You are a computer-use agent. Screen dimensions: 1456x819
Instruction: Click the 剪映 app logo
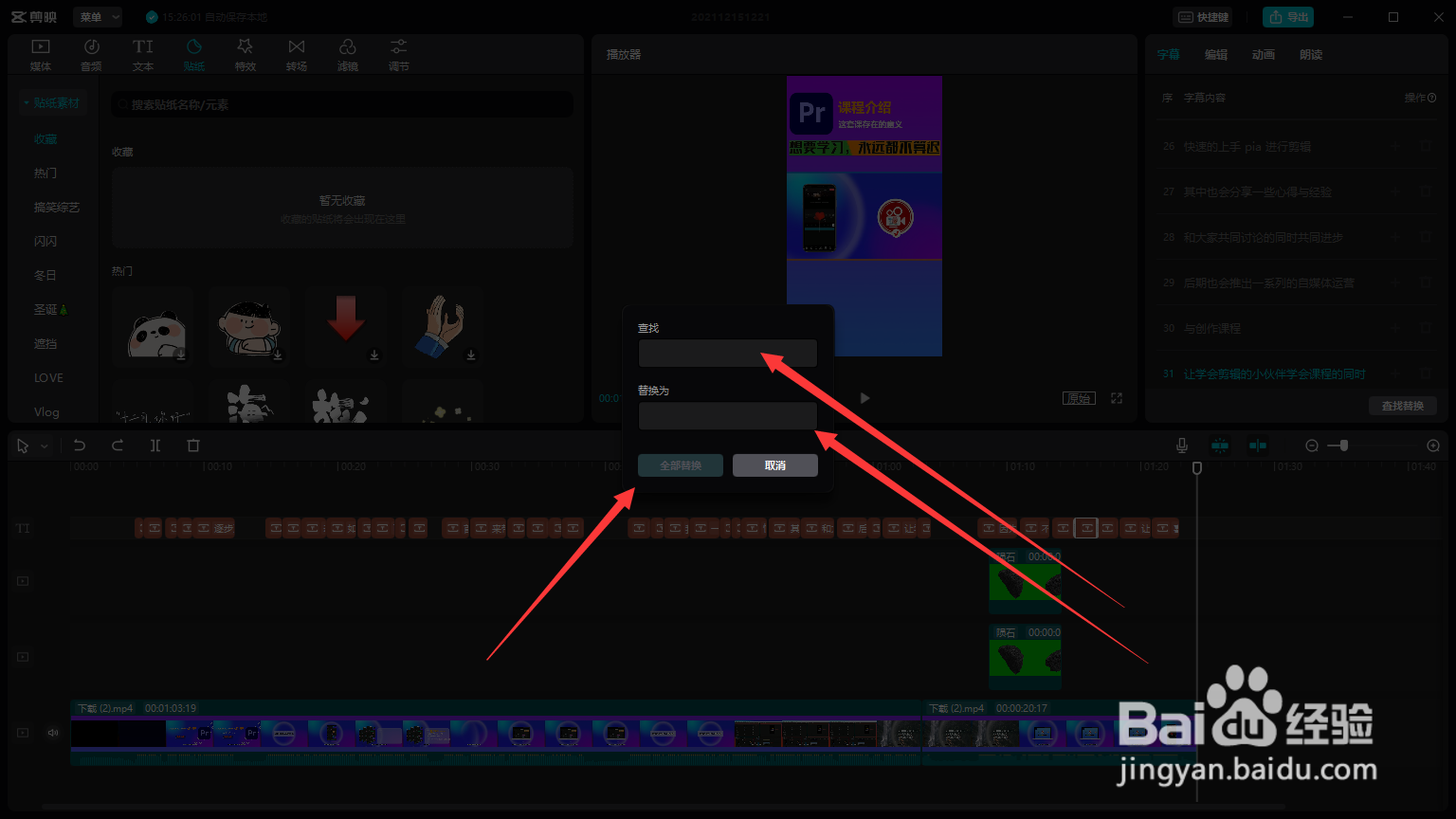36,17
